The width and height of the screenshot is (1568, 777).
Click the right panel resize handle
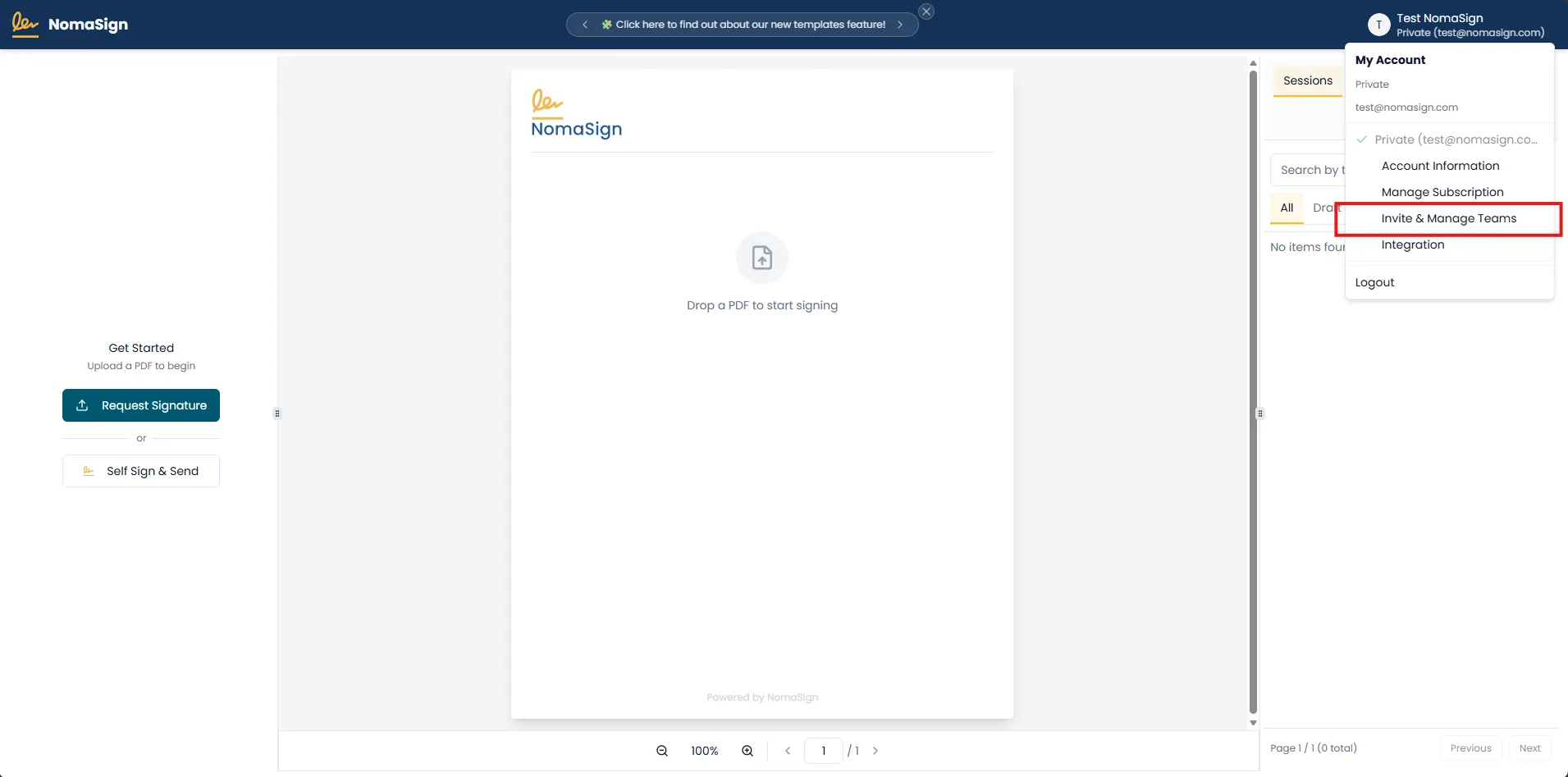click(x=1260, y=414)
